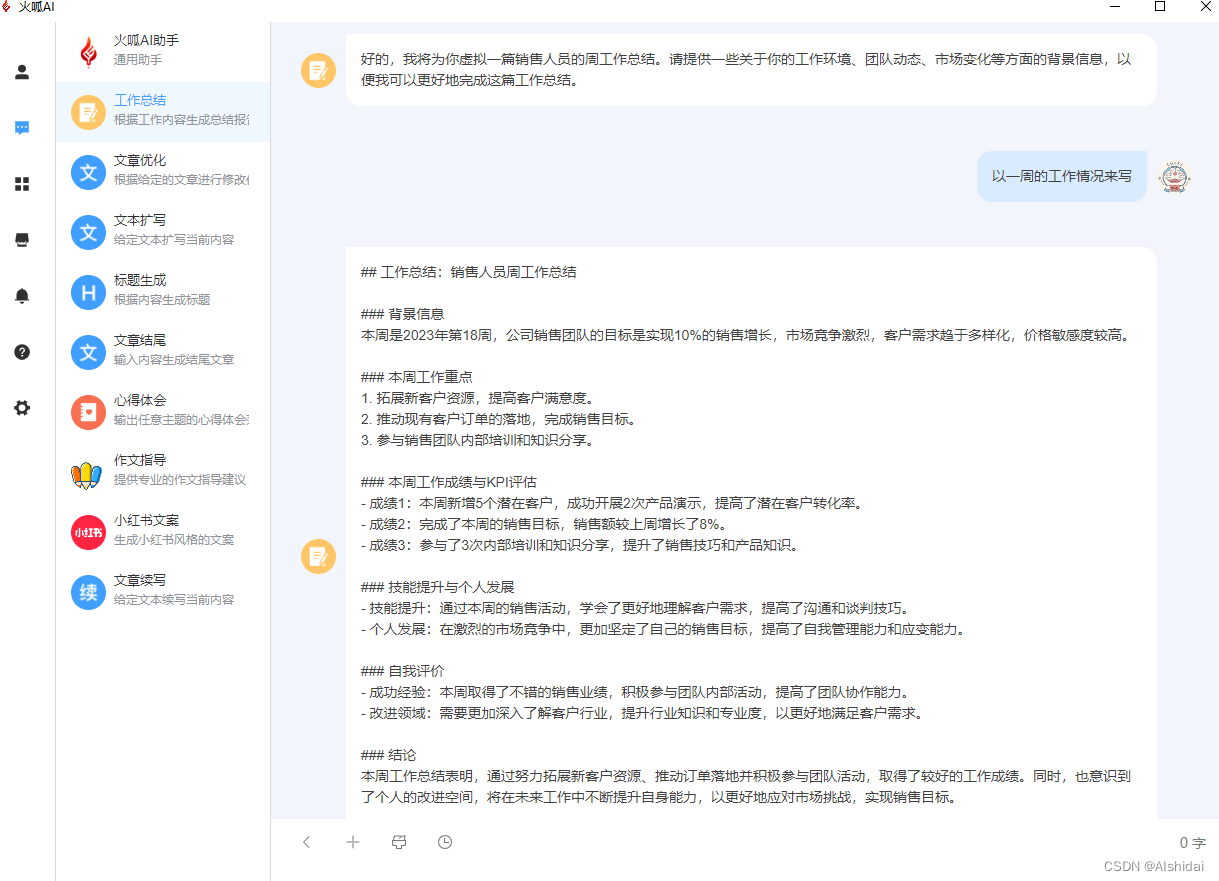Image resolution: width=1219 pixels, height=881 pixels.
Task: Select the chat bubble sidebar icon
Action: click(22, 128)
